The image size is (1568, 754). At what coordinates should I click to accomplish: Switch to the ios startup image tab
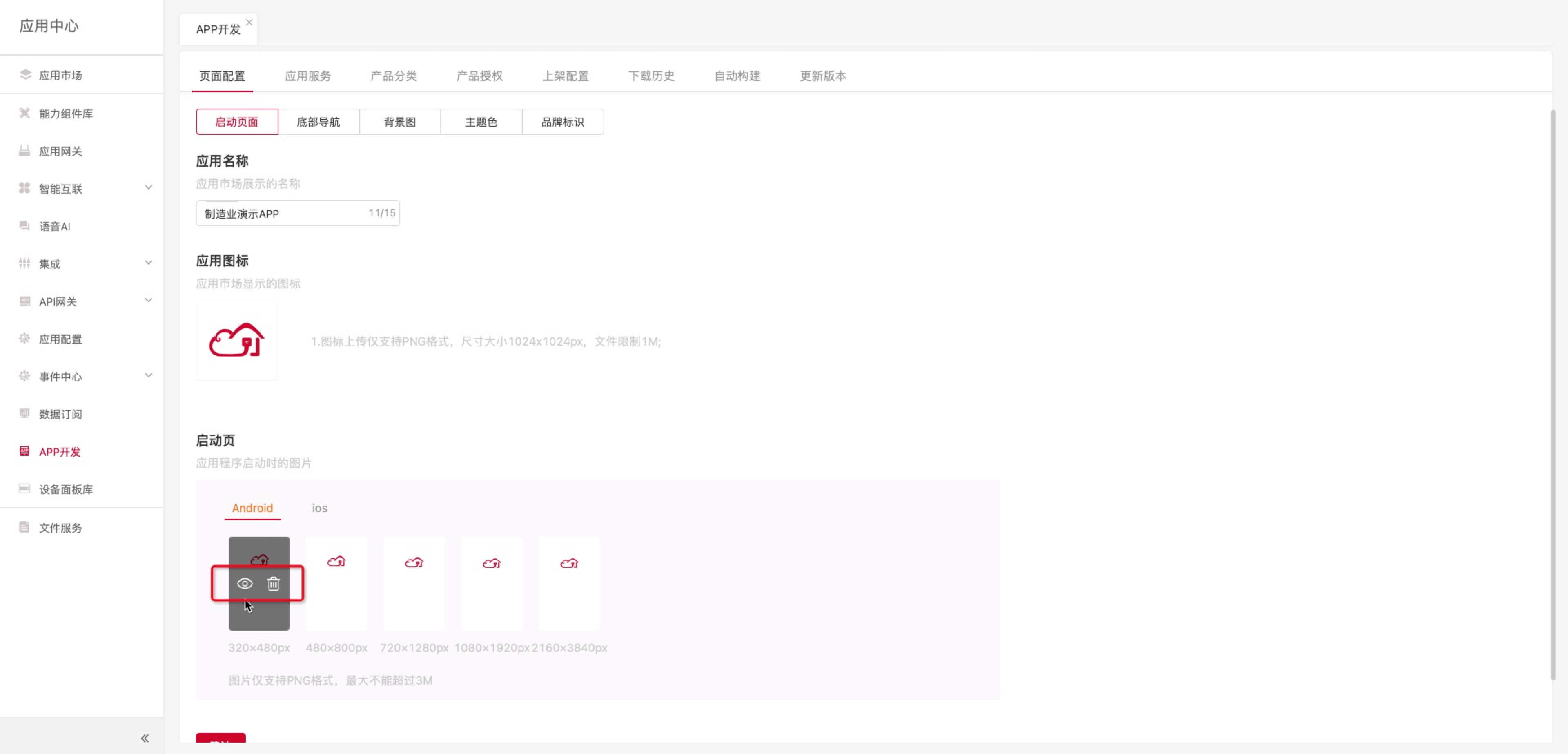[x=320, y=508]
